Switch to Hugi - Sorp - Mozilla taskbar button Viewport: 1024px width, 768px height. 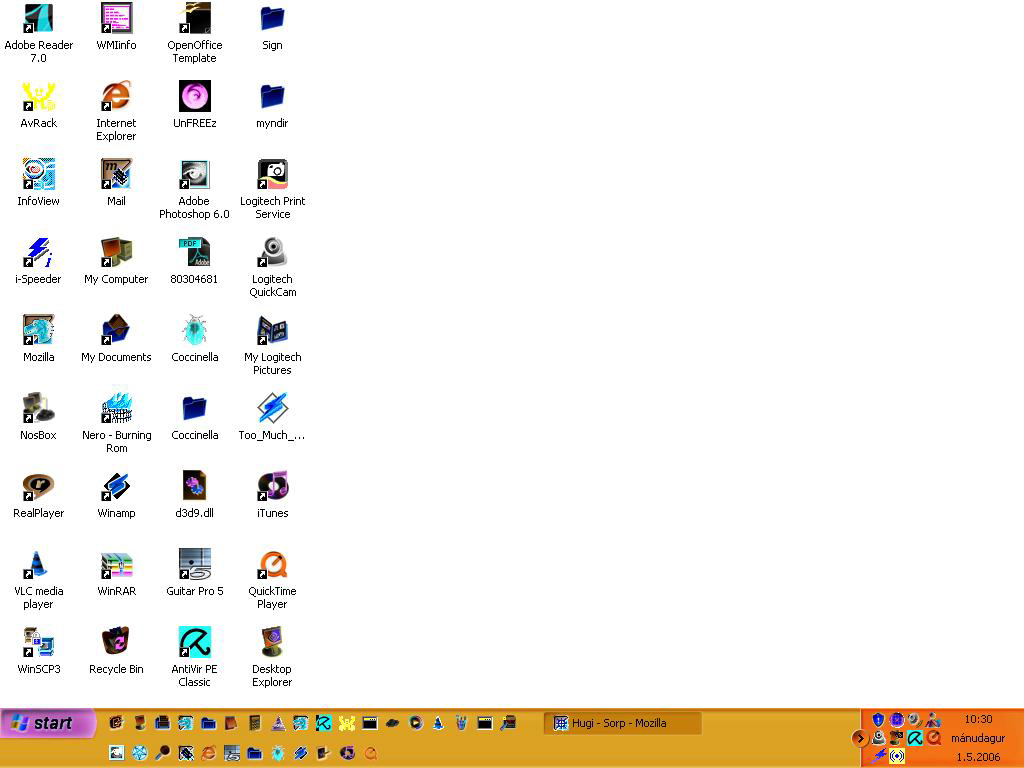622,723
